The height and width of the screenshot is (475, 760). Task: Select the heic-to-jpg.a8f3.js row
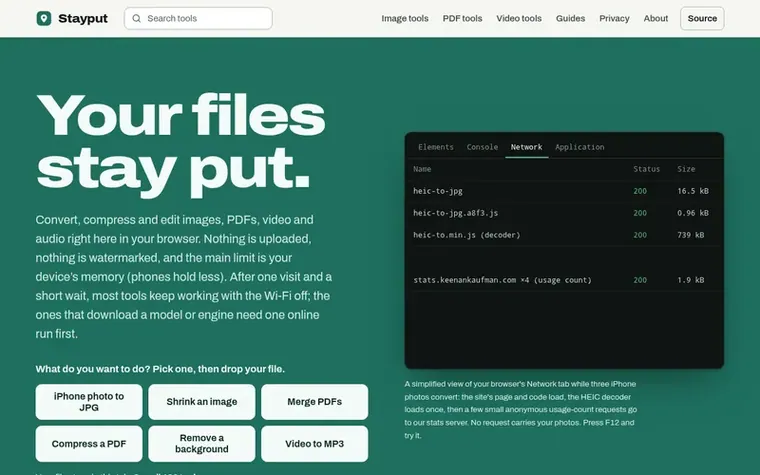(x=564, y=213)
